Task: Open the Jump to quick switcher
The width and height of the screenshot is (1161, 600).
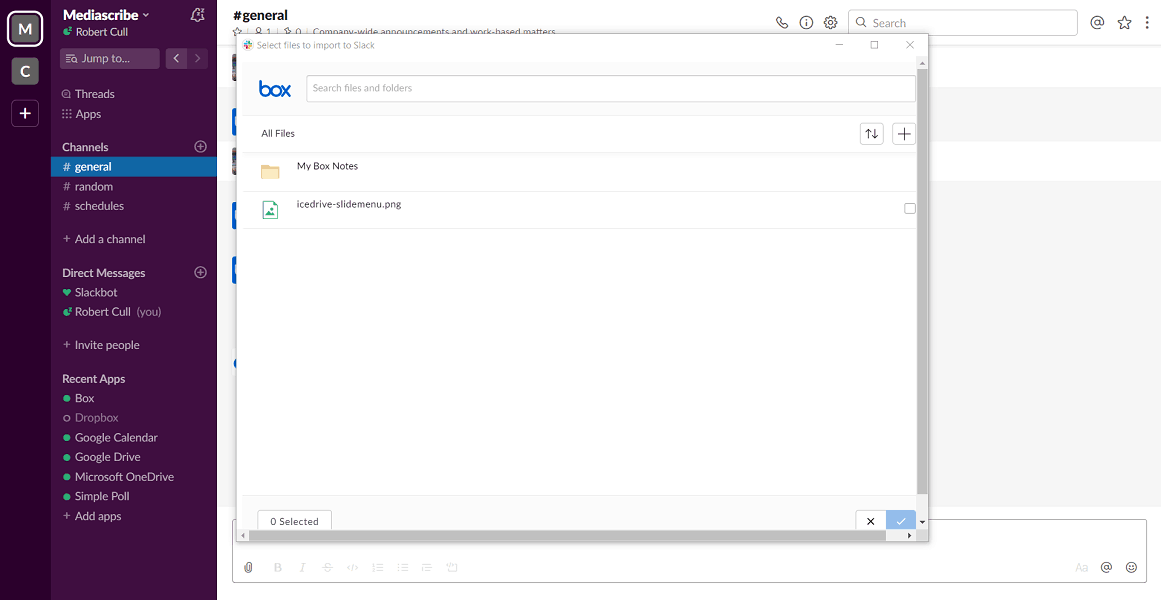Action: (110, 59)
